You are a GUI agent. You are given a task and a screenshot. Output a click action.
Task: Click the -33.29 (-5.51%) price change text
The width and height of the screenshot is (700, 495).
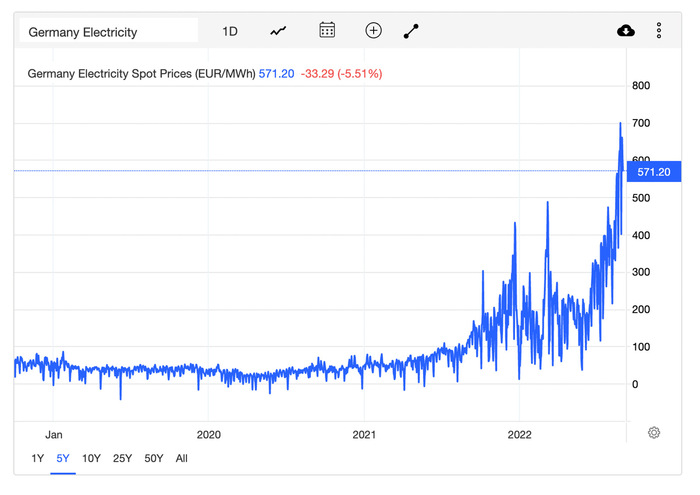pyautogui.click(x=341, y=73)
